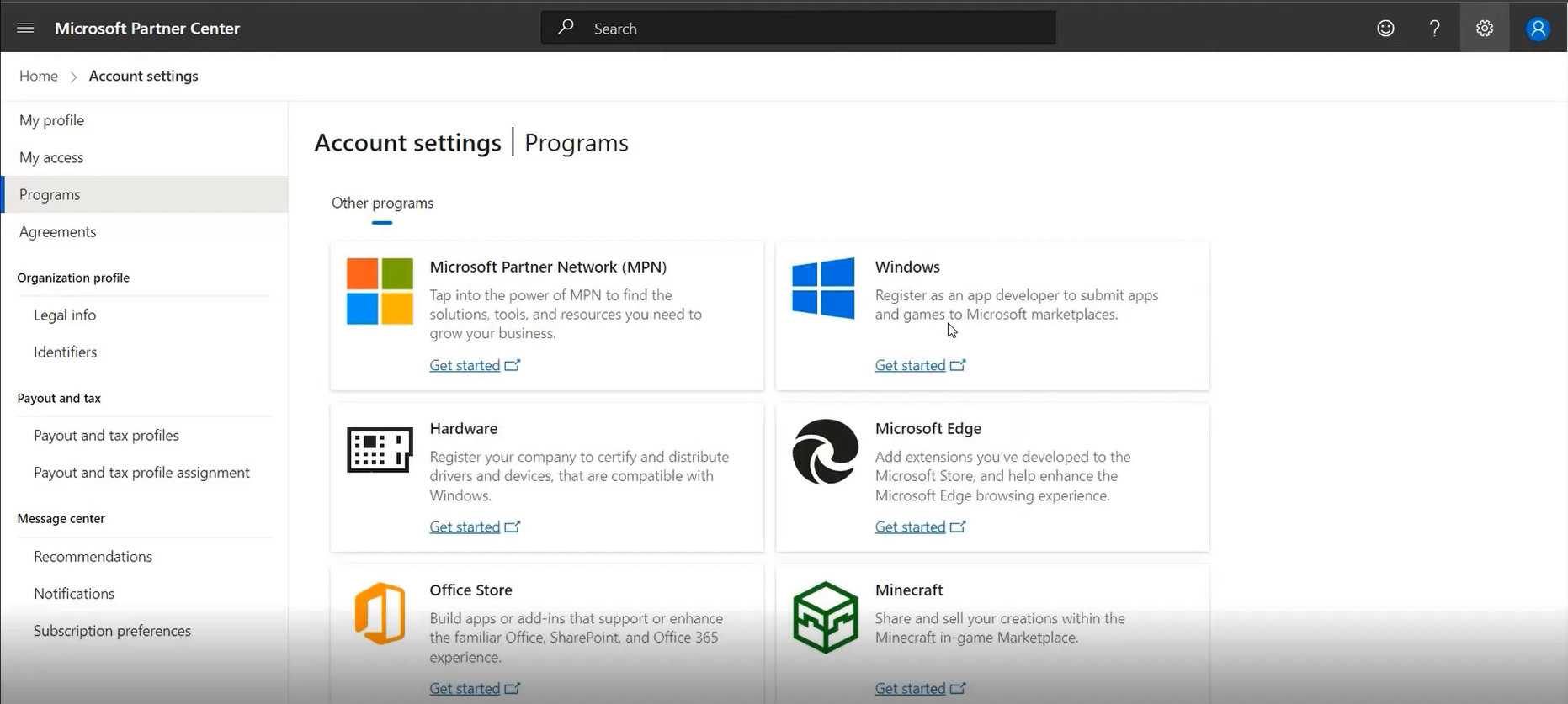
Task: Click Get started for Hardware
Action: [465, 527]
